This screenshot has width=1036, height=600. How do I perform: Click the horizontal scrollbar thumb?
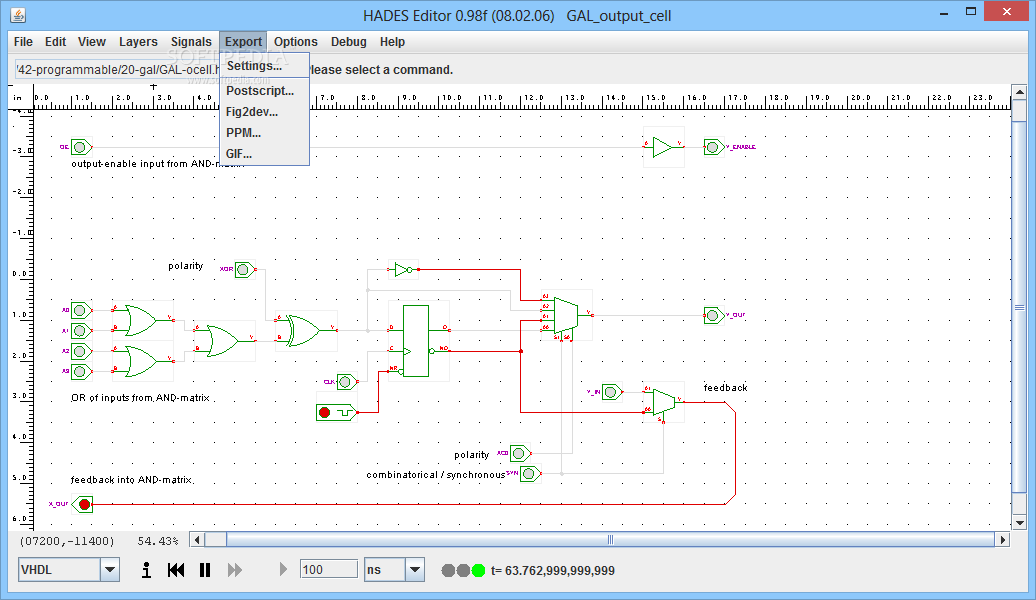(x=610, y=540)
